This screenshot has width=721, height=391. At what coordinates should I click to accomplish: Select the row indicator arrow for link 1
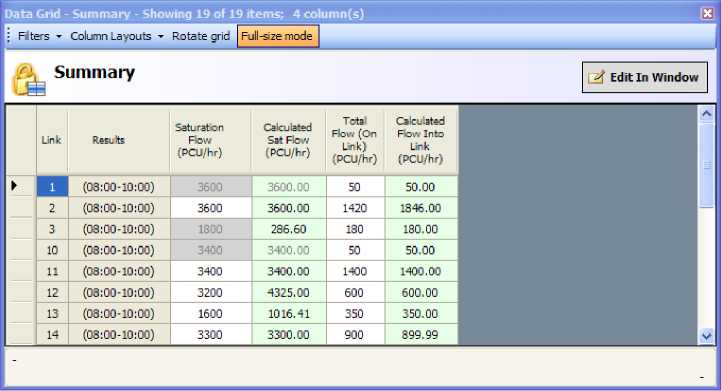tap(14, 186)
